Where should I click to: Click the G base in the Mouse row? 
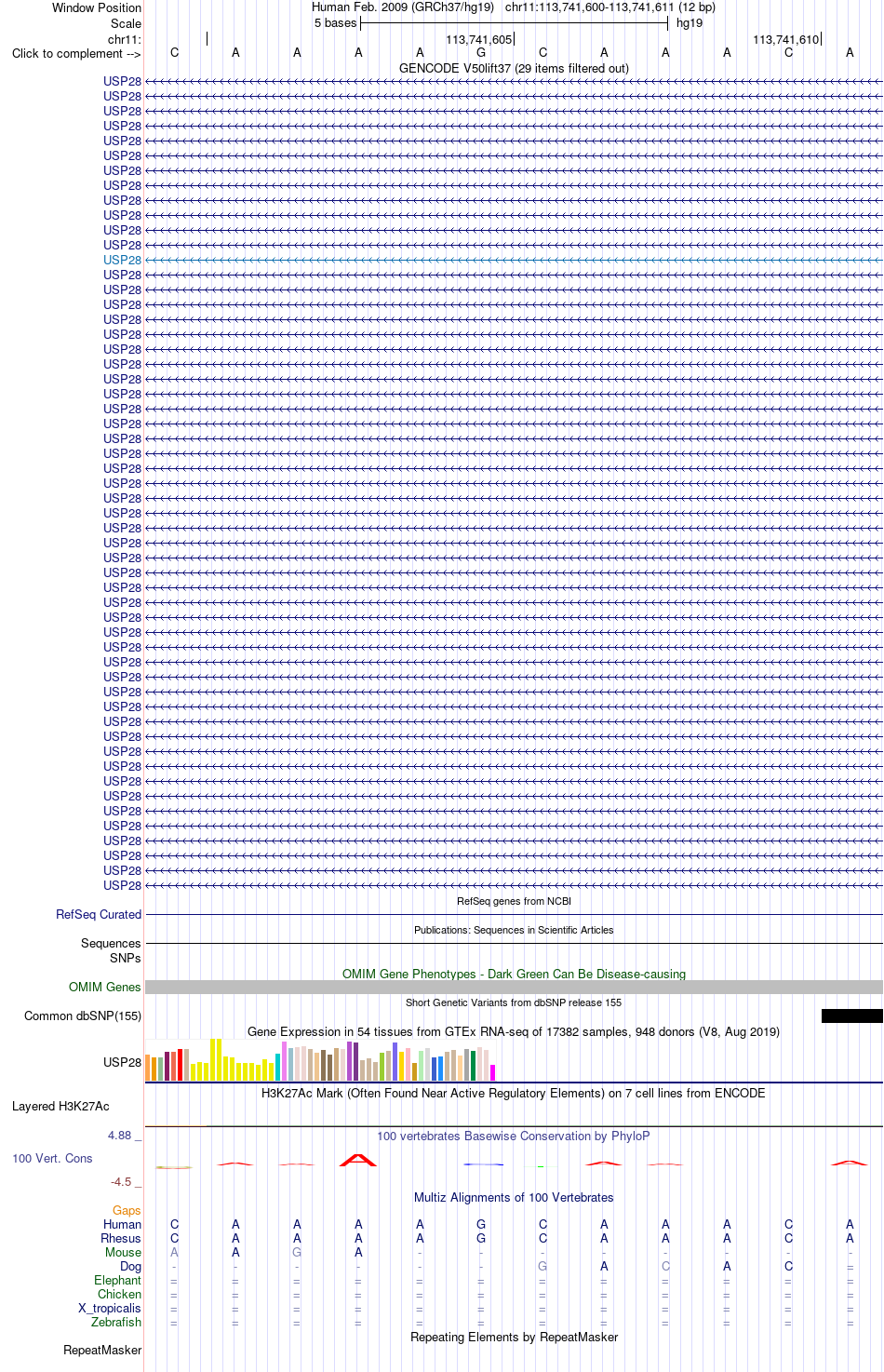297,1252
